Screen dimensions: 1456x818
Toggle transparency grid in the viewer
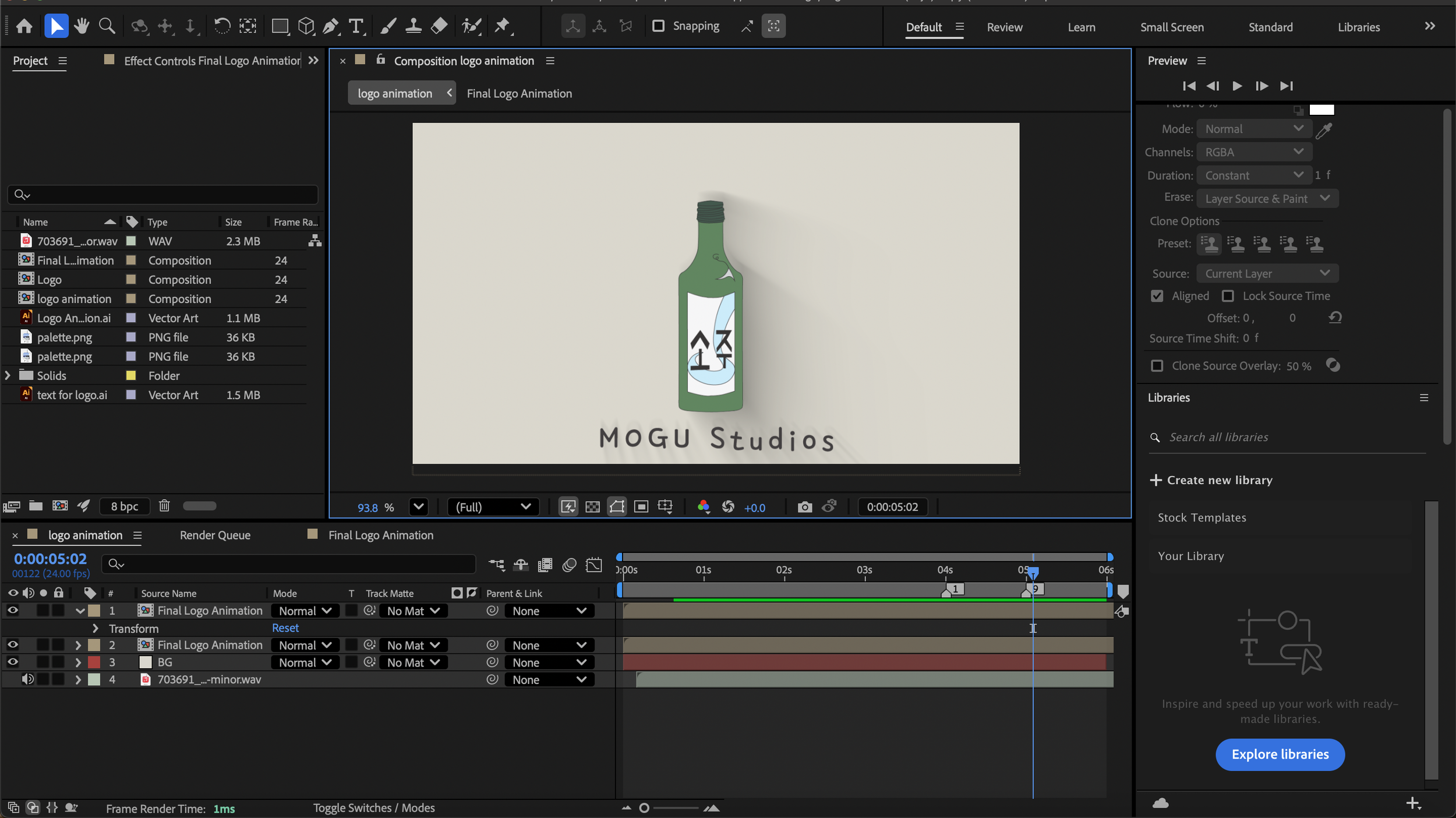[x=592, y=506]
